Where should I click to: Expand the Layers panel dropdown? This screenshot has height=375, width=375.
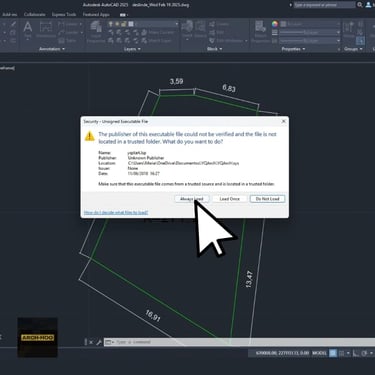(x=132, y=49)
